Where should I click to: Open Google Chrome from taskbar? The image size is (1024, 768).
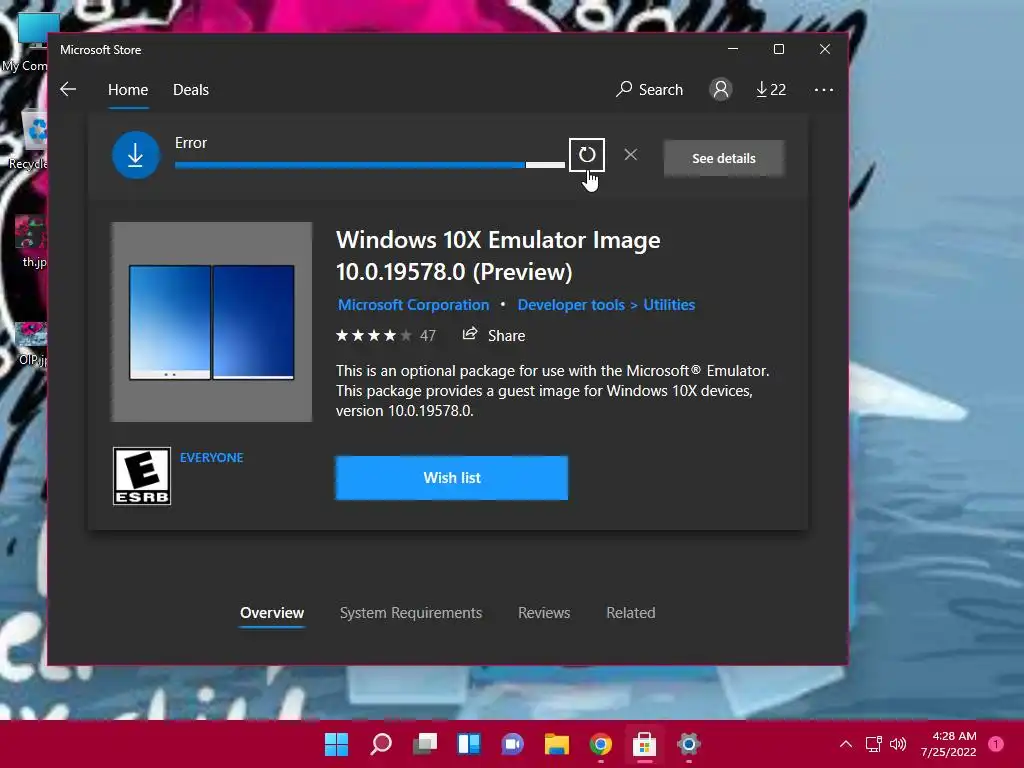point(601,744)
